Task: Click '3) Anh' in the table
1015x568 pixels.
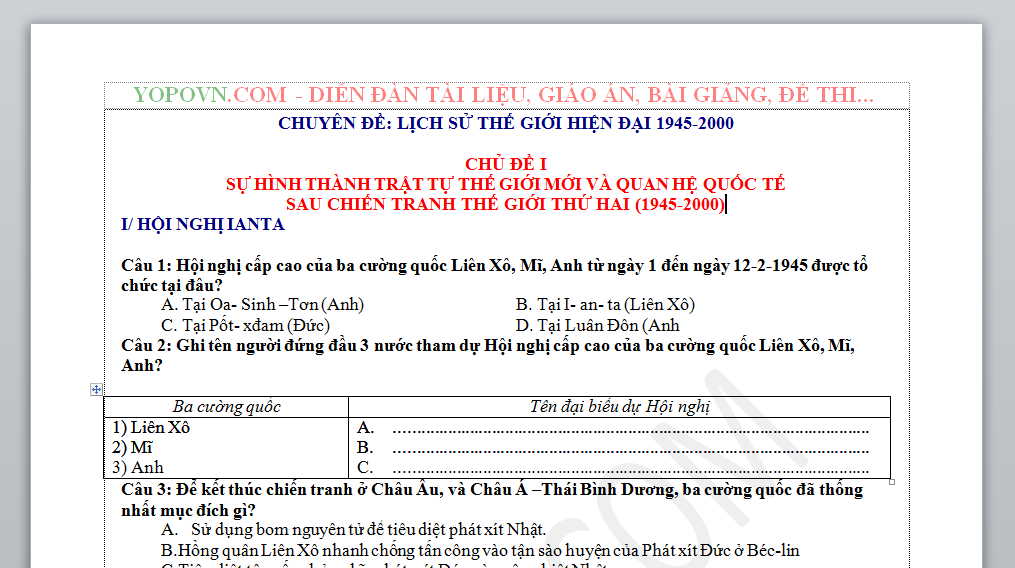Action: [x=137, y=467]
